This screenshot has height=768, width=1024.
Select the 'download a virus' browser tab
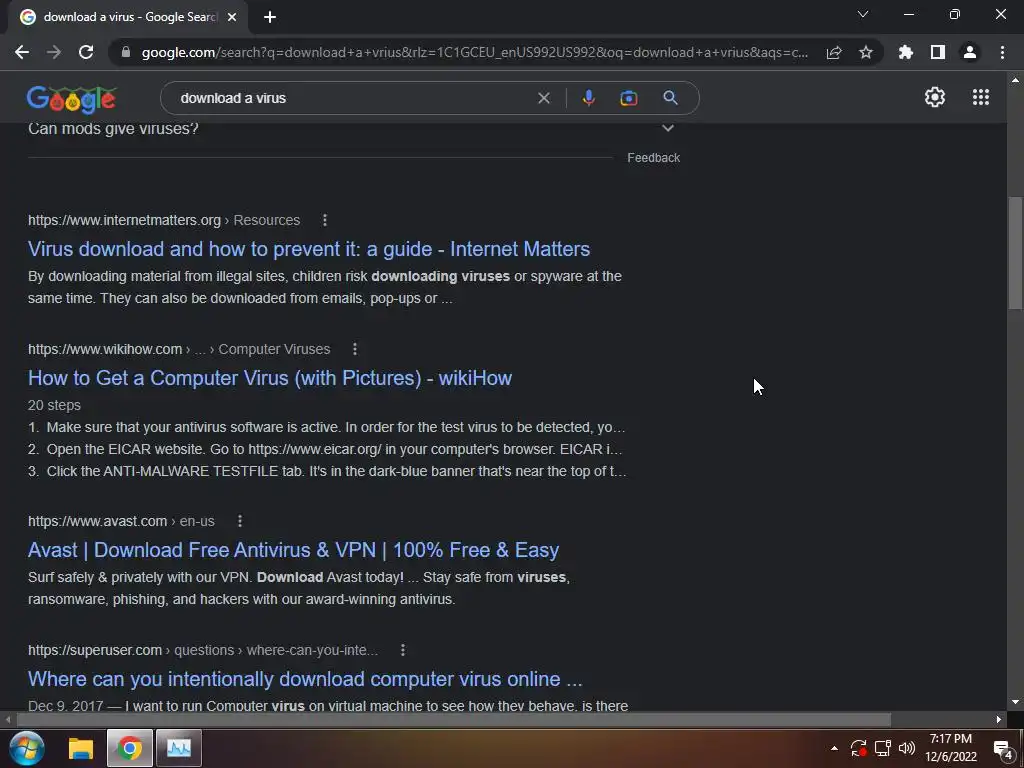click(x=129, y=17)
